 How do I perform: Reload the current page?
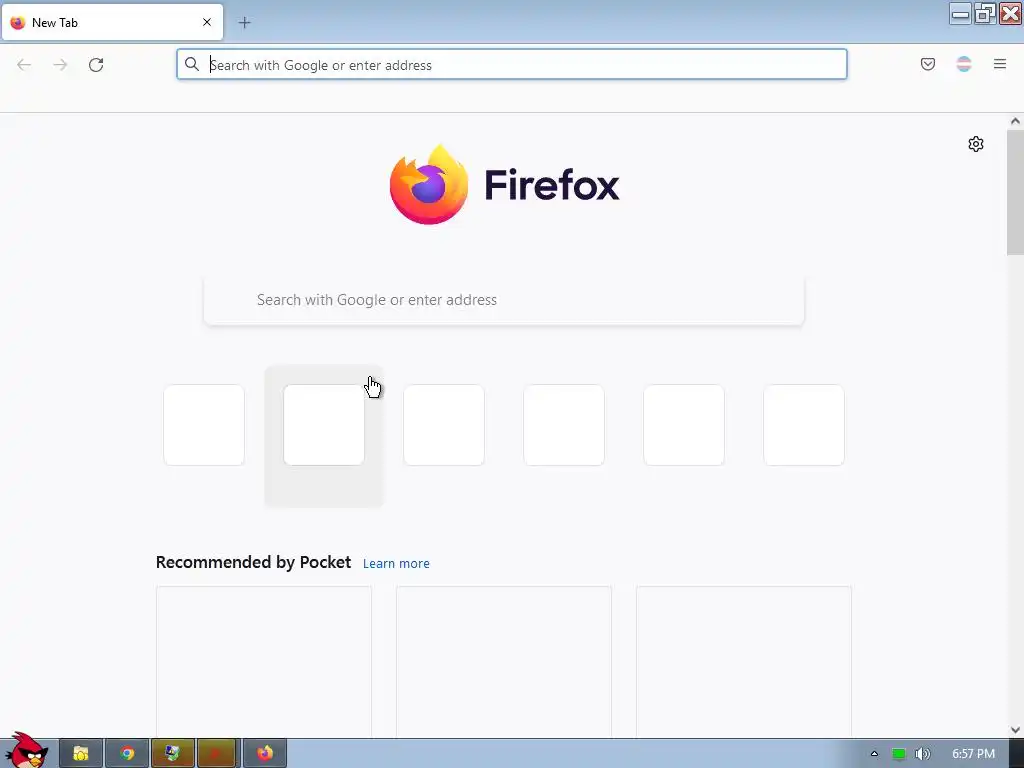[96, 65]
